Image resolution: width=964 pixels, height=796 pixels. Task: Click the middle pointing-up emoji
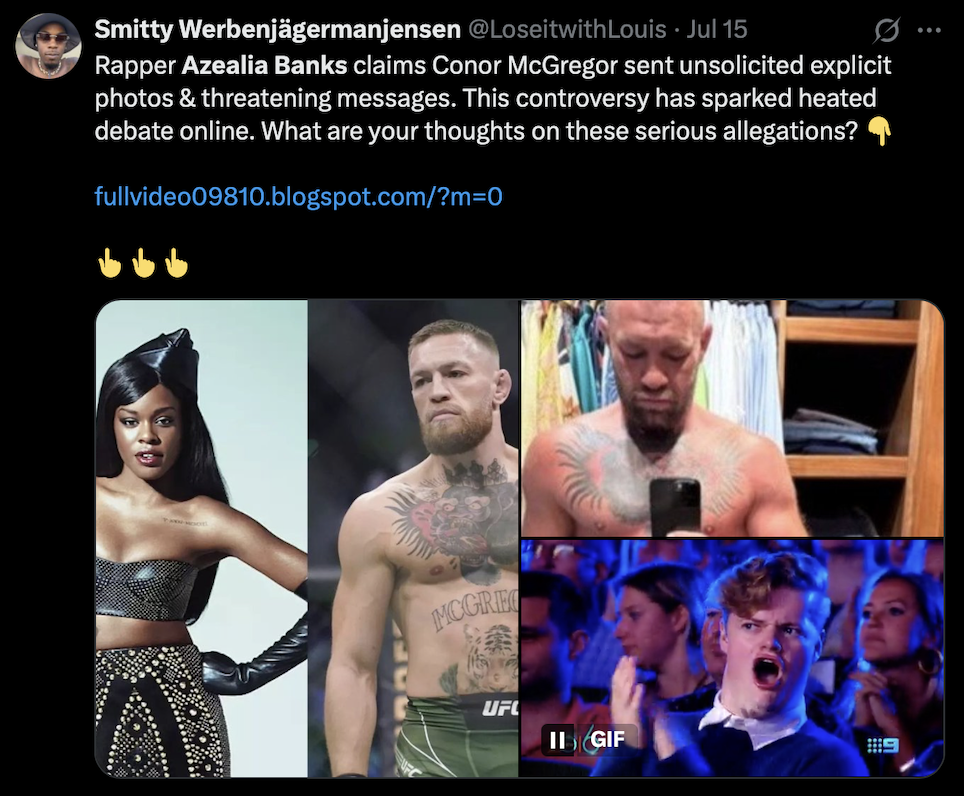click(x=143, y=263)
